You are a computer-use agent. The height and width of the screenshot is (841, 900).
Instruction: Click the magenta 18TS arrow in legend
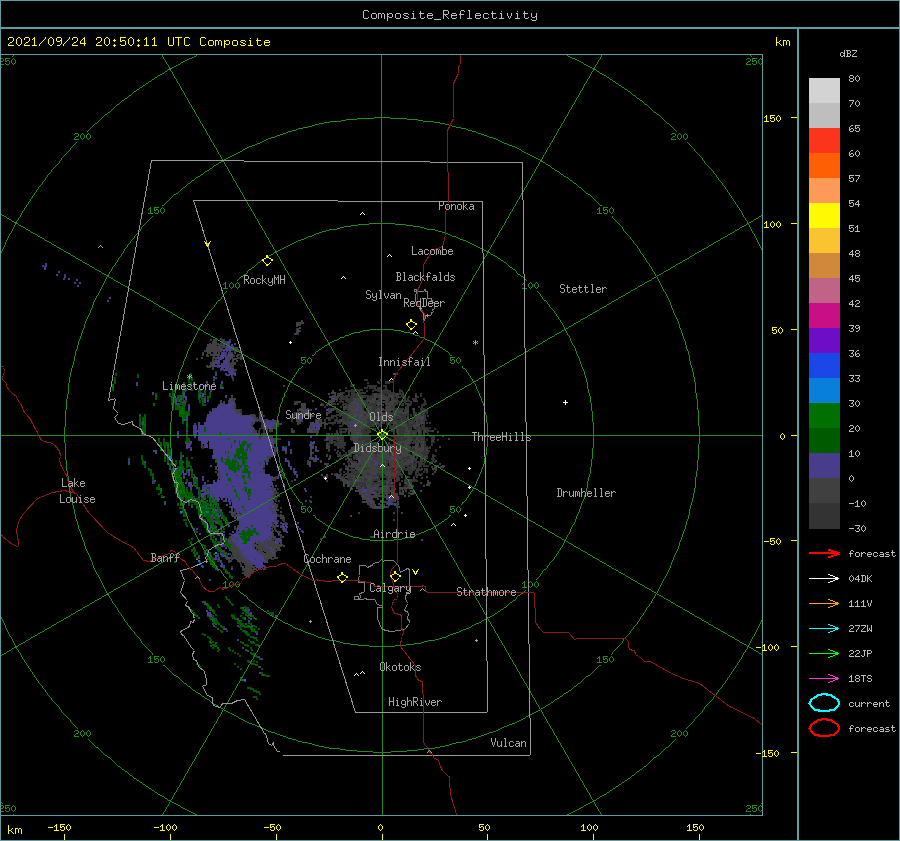coord(824,679)
